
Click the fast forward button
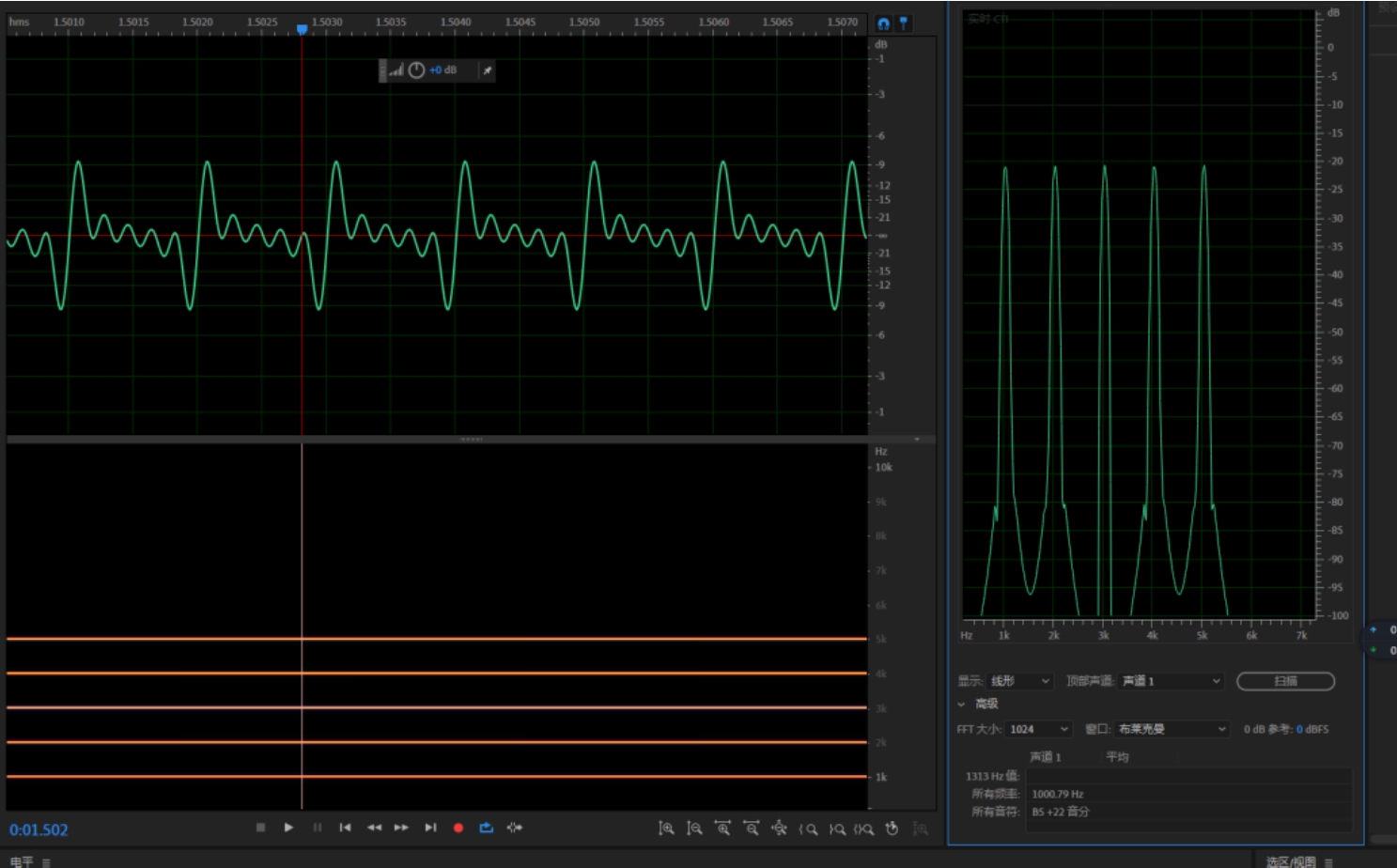[x=401, y=828]
